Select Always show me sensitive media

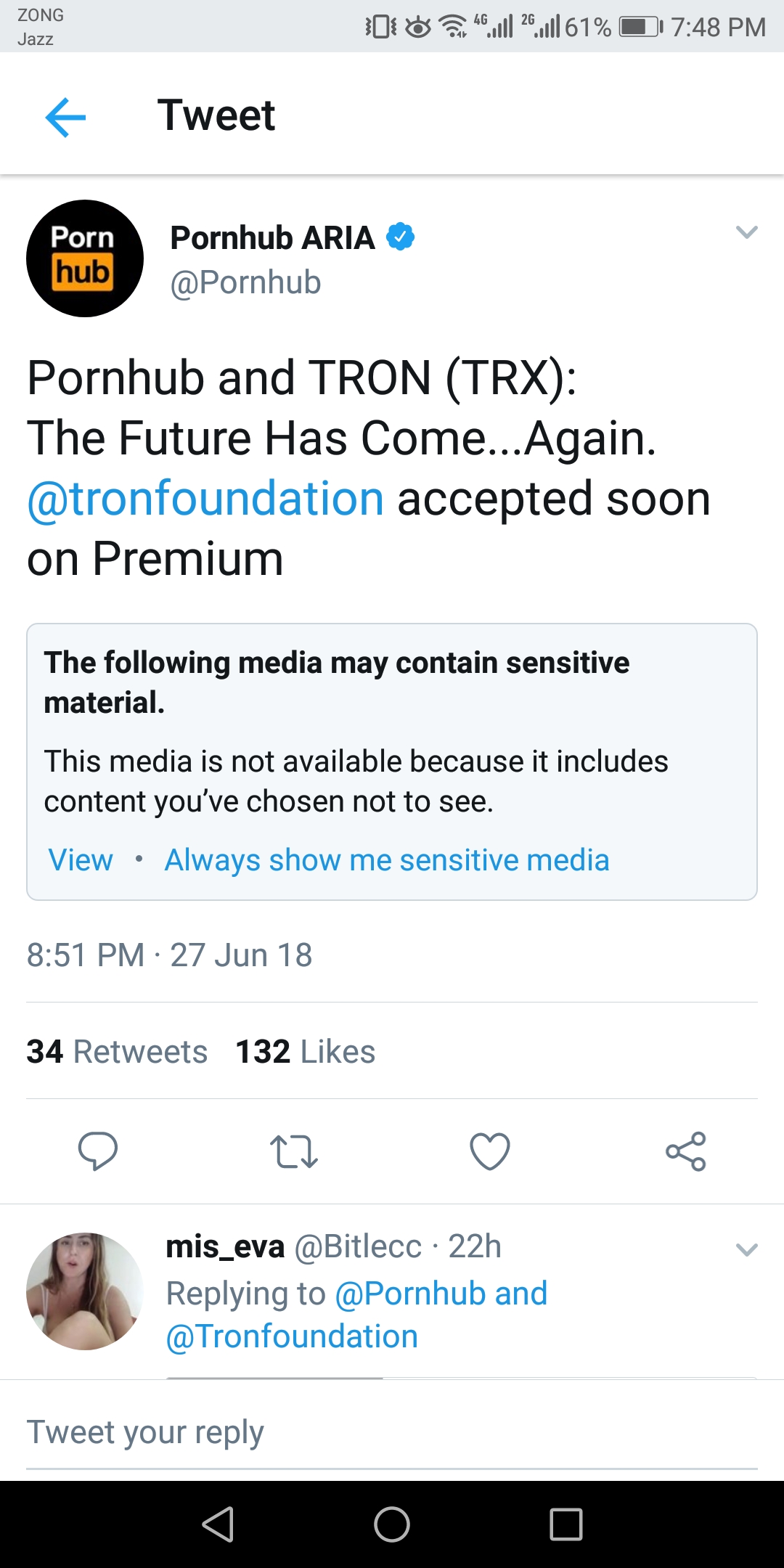387,860
